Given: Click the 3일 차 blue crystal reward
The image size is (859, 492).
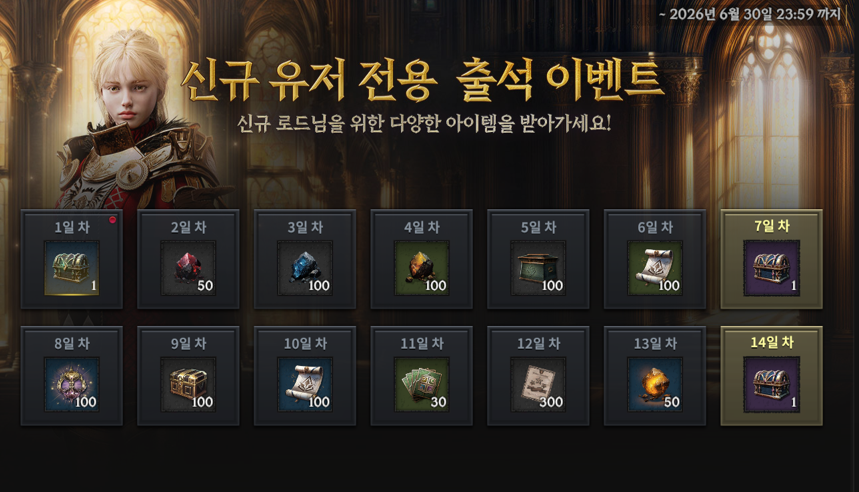Looking at the screenshot, I should pos(305,268).
